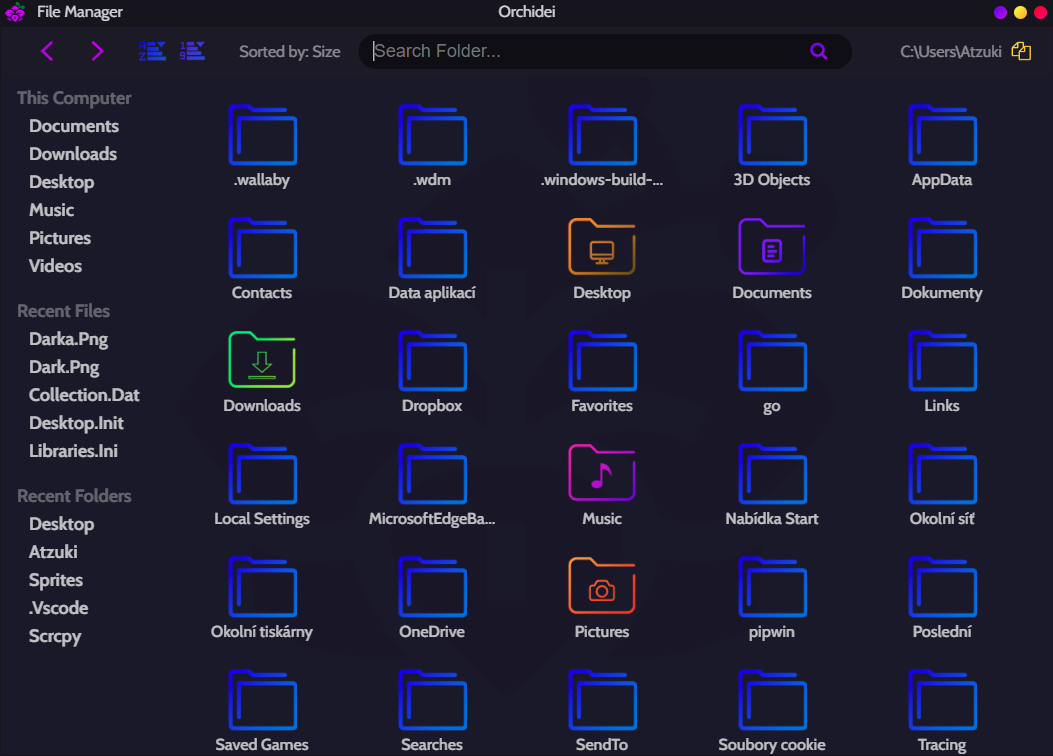Select the orange Desktop folder icon
Image resolution: width=1053 pixels, height=756 pixels.
(602, 247)
